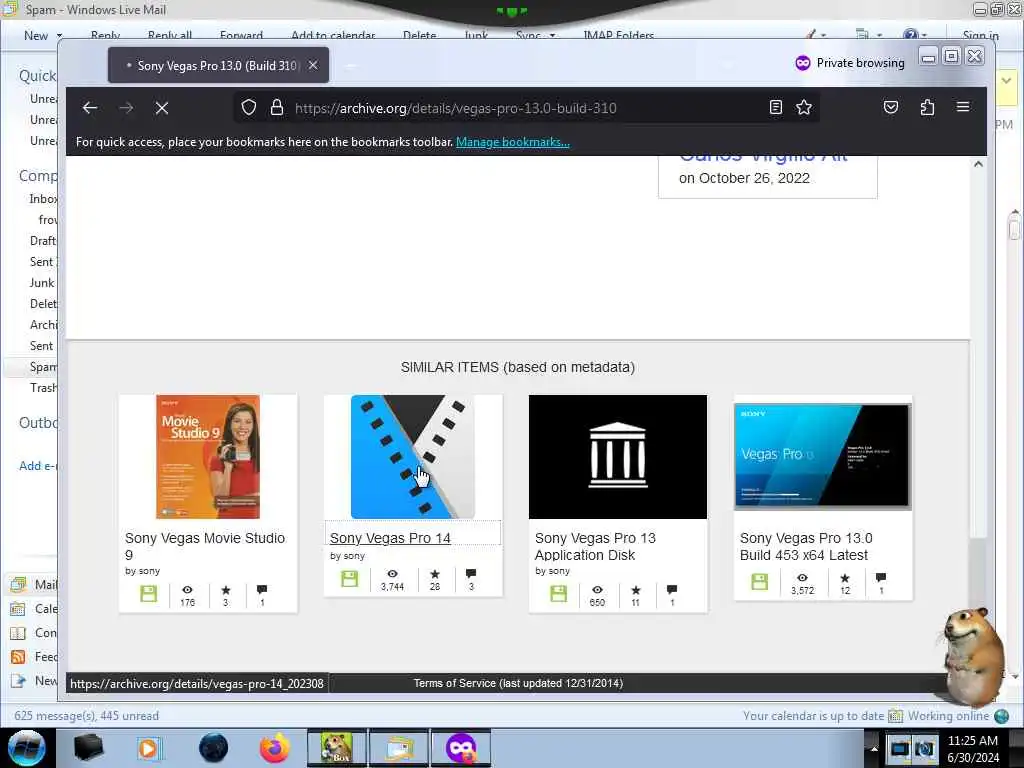
Task: Open Sony Vegas Pro 14 thumbnail image
Action: pos(413,456)
